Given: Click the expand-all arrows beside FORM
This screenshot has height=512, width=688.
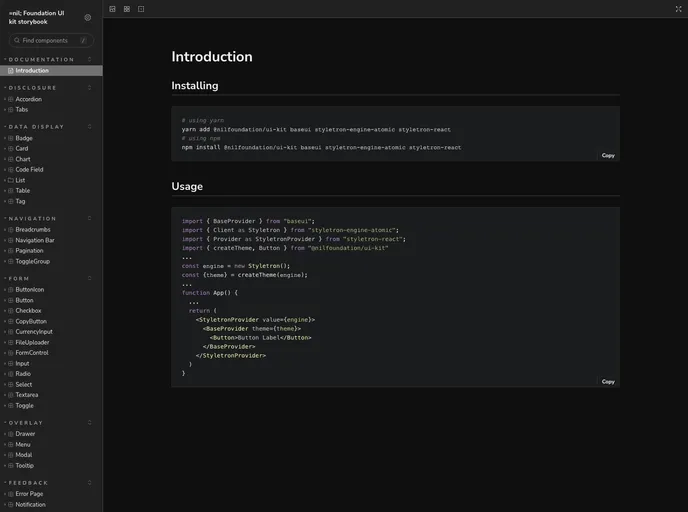Looking at the screenshot, I should (89, 278).
